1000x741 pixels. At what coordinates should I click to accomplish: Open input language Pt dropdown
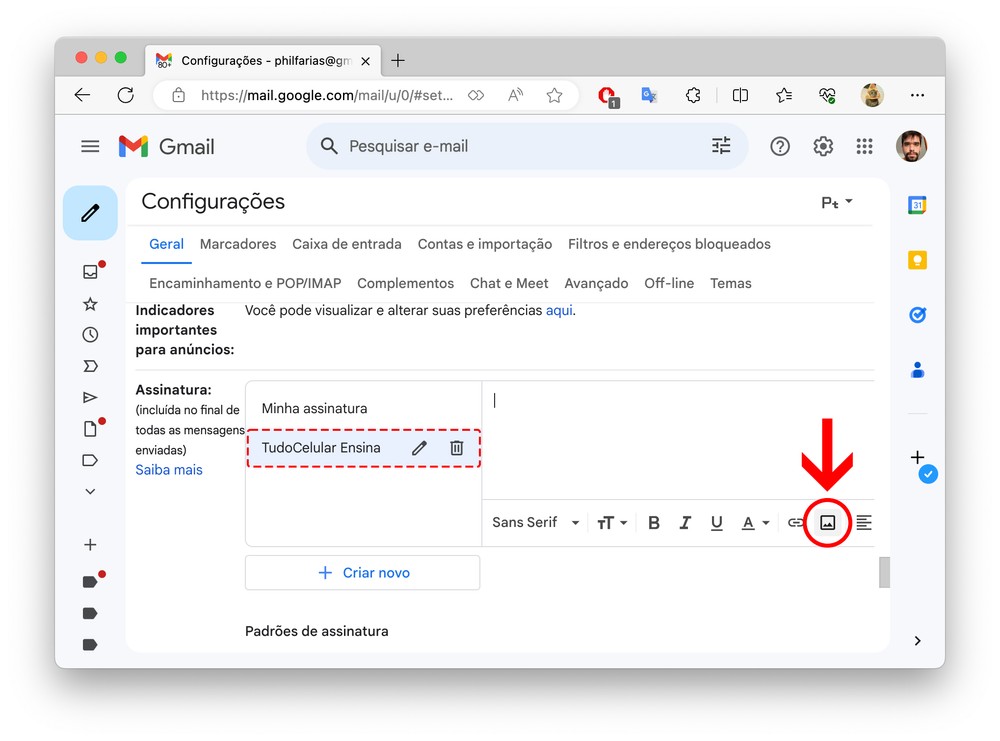click(x=836, y=203)
